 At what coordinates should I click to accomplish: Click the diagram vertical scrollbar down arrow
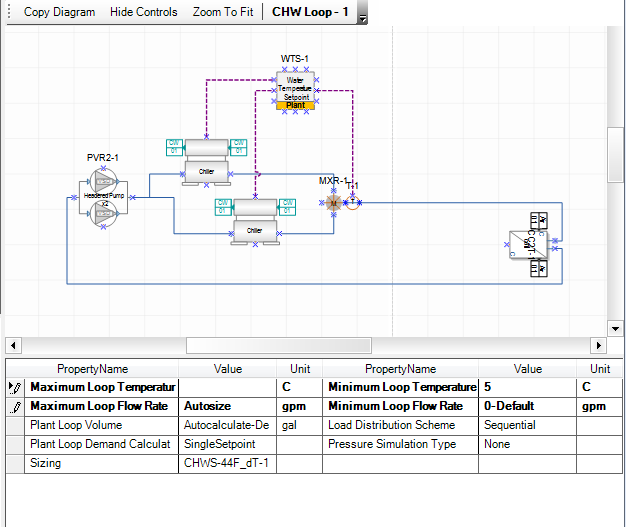(x=615, y=328)
